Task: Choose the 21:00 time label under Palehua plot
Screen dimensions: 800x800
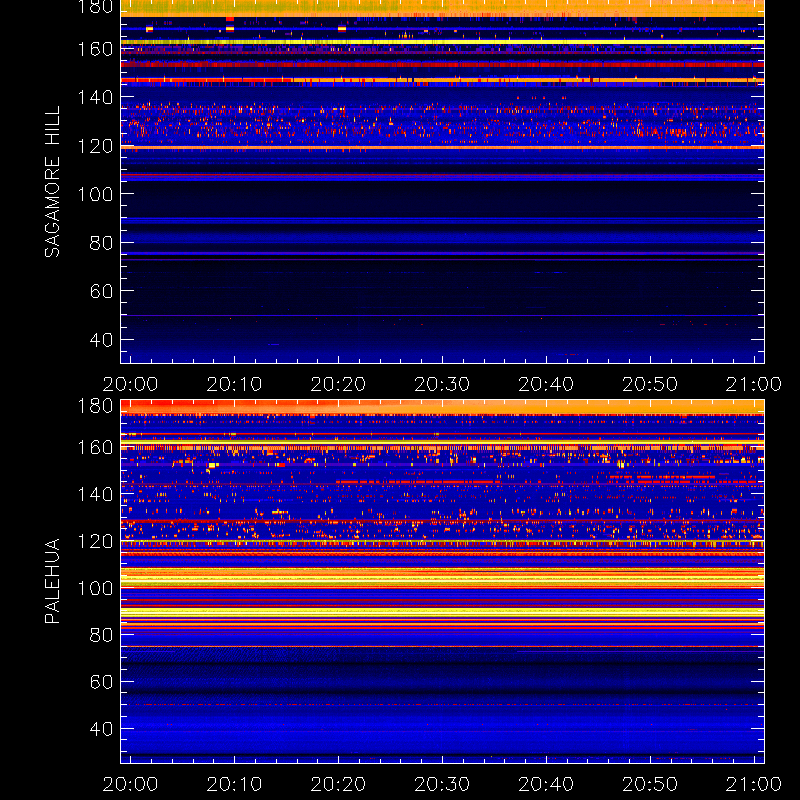Action: coord(754,784)
